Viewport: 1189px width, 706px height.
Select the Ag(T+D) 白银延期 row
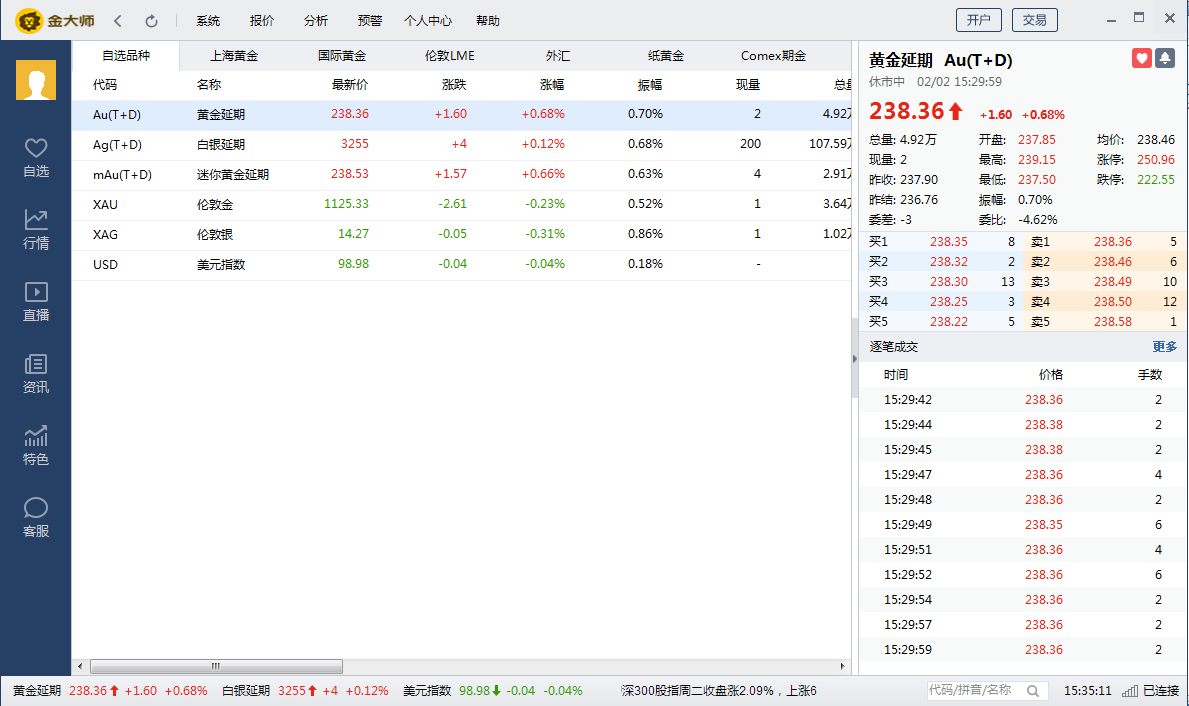462,144
